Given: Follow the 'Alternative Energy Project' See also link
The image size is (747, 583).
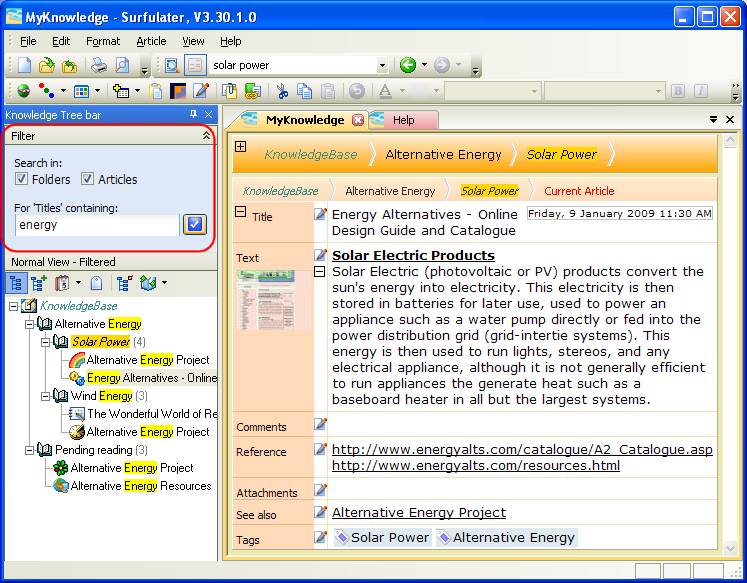Looking at the screenshot, I should [x=419, y=513].
